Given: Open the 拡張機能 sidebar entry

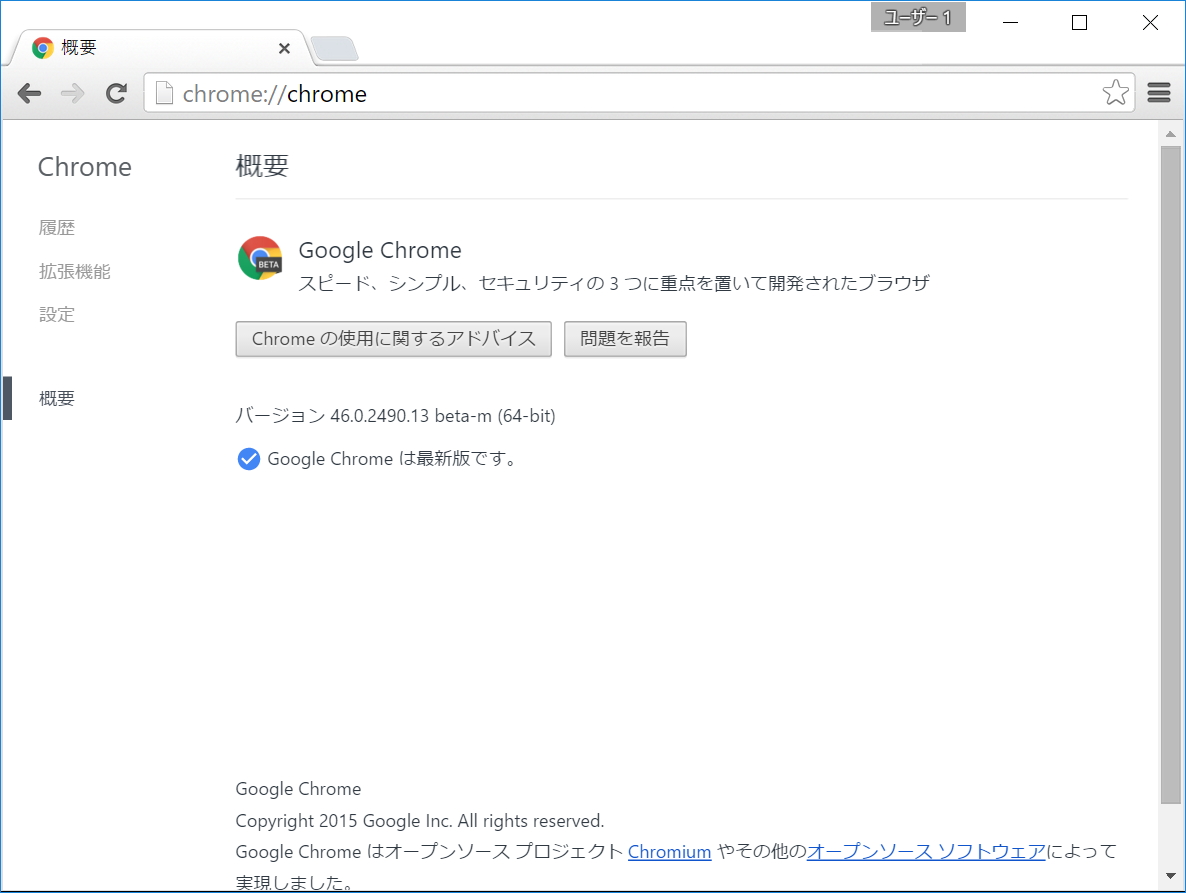Looking at the screenshot, I should point(74,271).
